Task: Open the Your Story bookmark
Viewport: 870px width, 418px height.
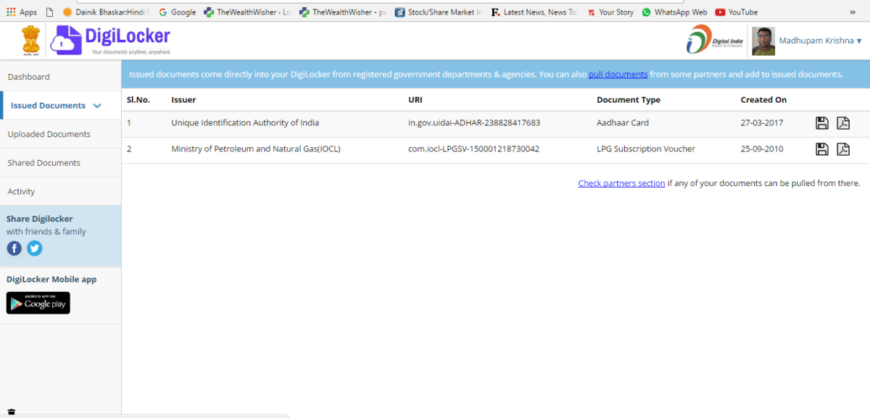Action: click(x=610, y=12)
